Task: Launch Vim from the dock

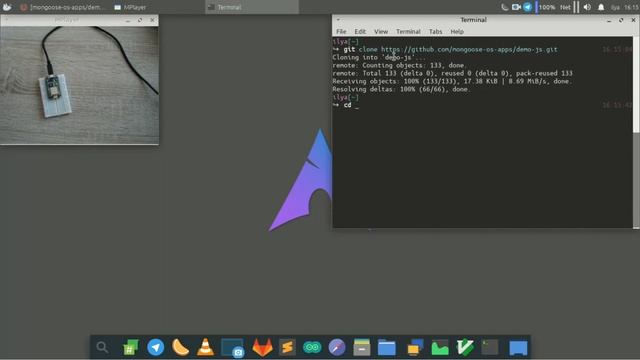Action: [x=465, y=347]
